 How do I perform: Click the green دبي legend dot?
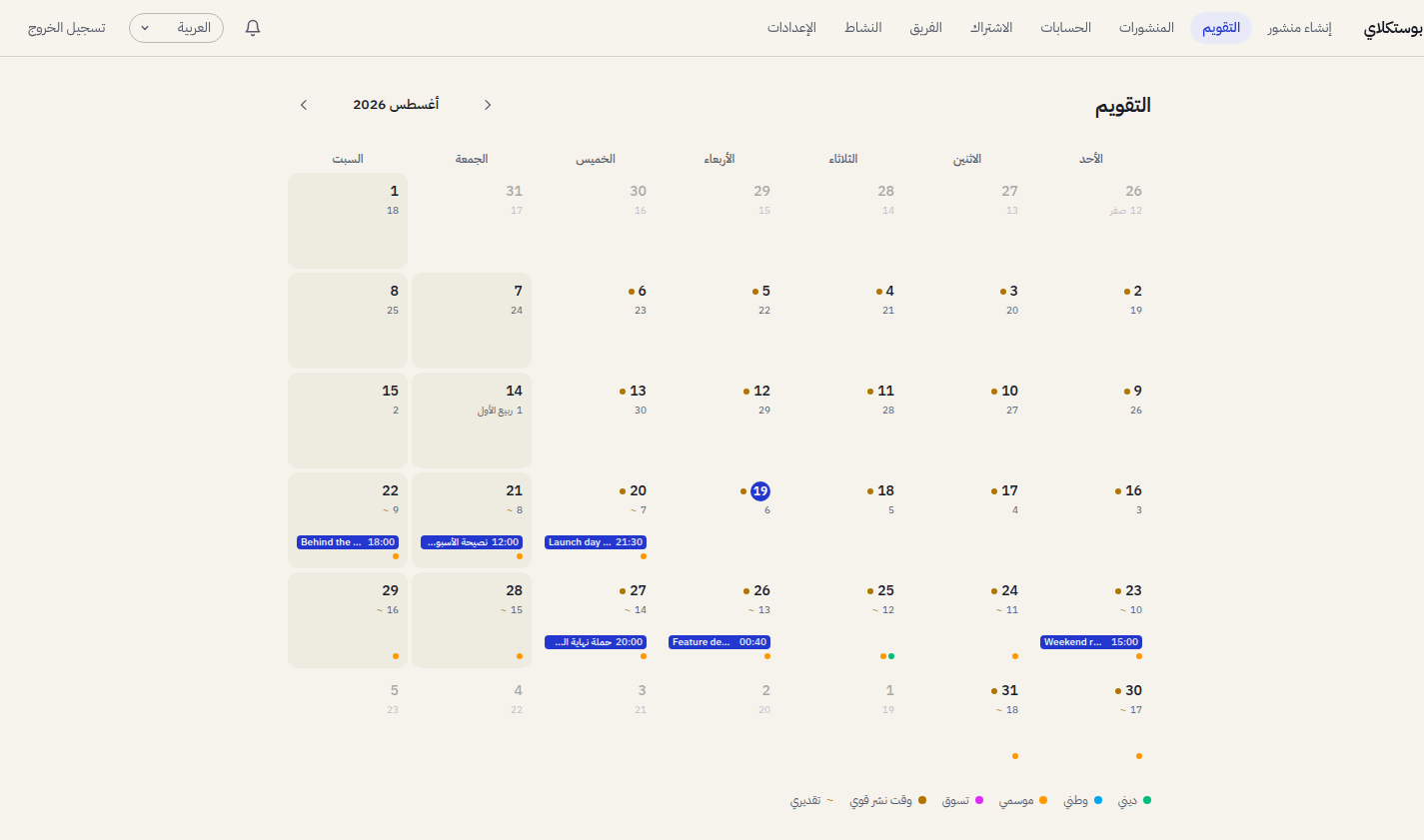point(1147,800)
